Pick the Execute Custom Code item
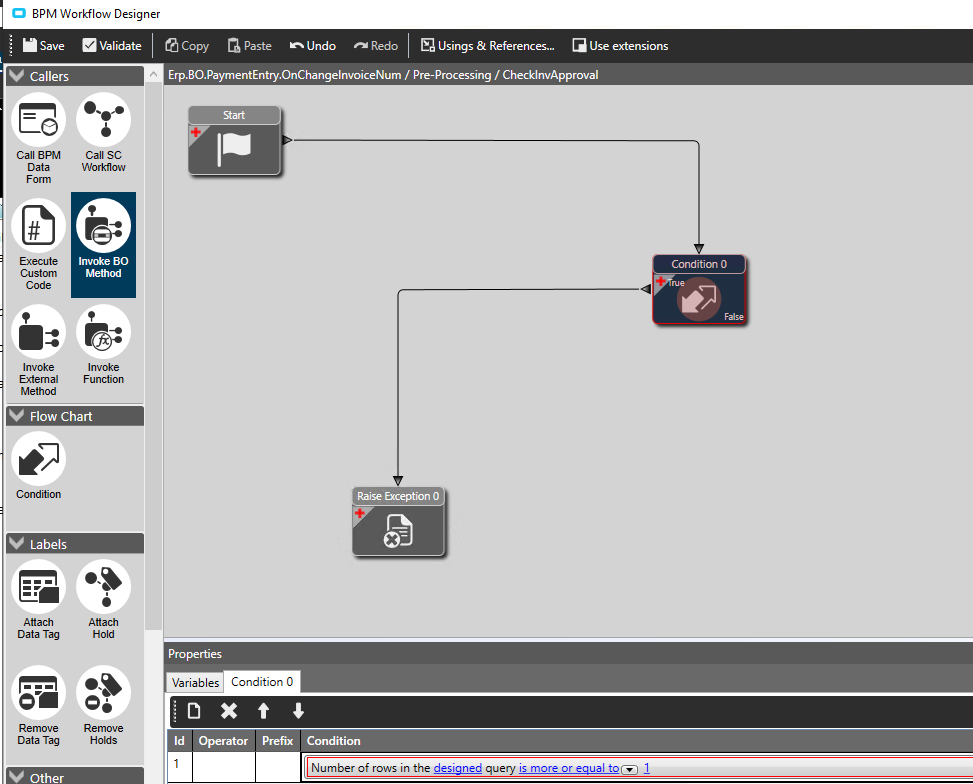This screenshot has height=784, width=973. pos(38,225)
